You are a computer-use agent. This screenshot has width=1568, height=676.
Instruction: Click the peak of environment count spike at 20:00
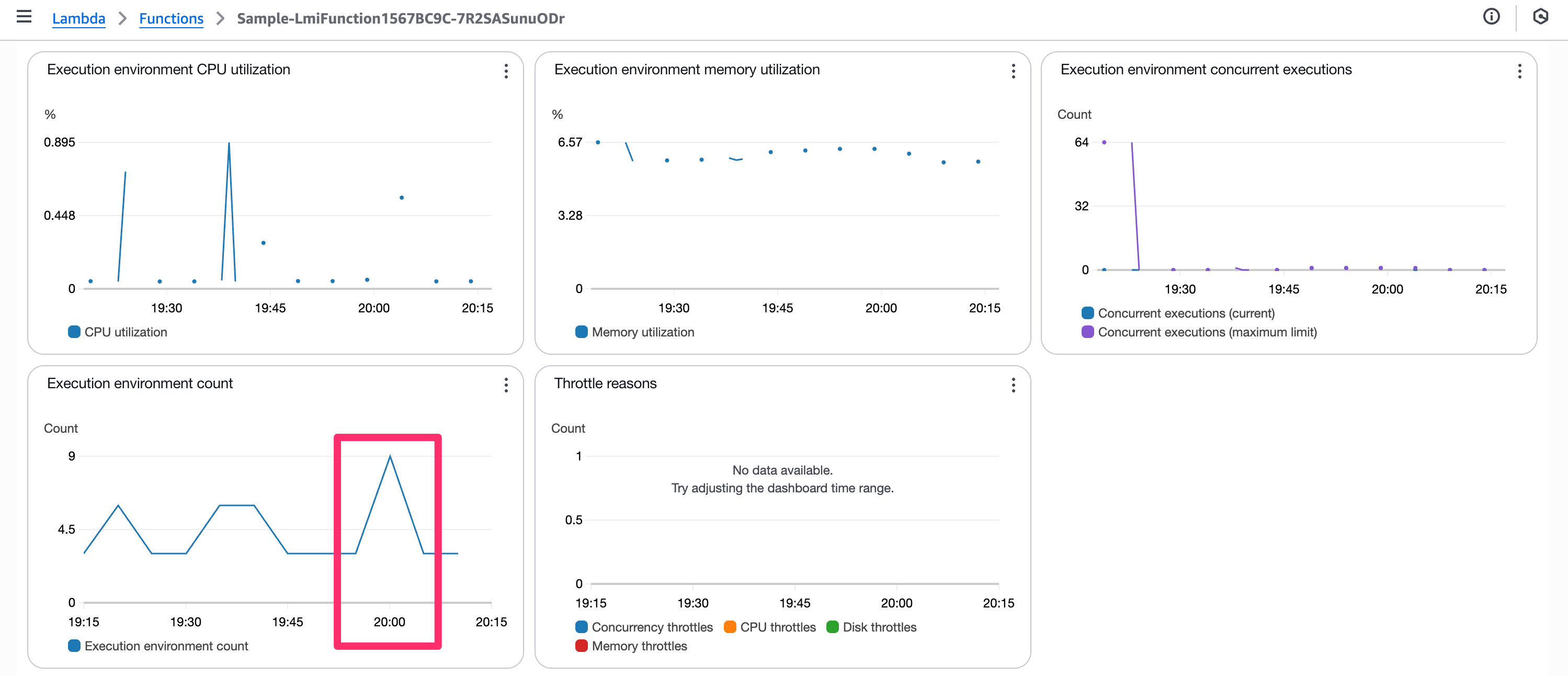coord(390,456)
